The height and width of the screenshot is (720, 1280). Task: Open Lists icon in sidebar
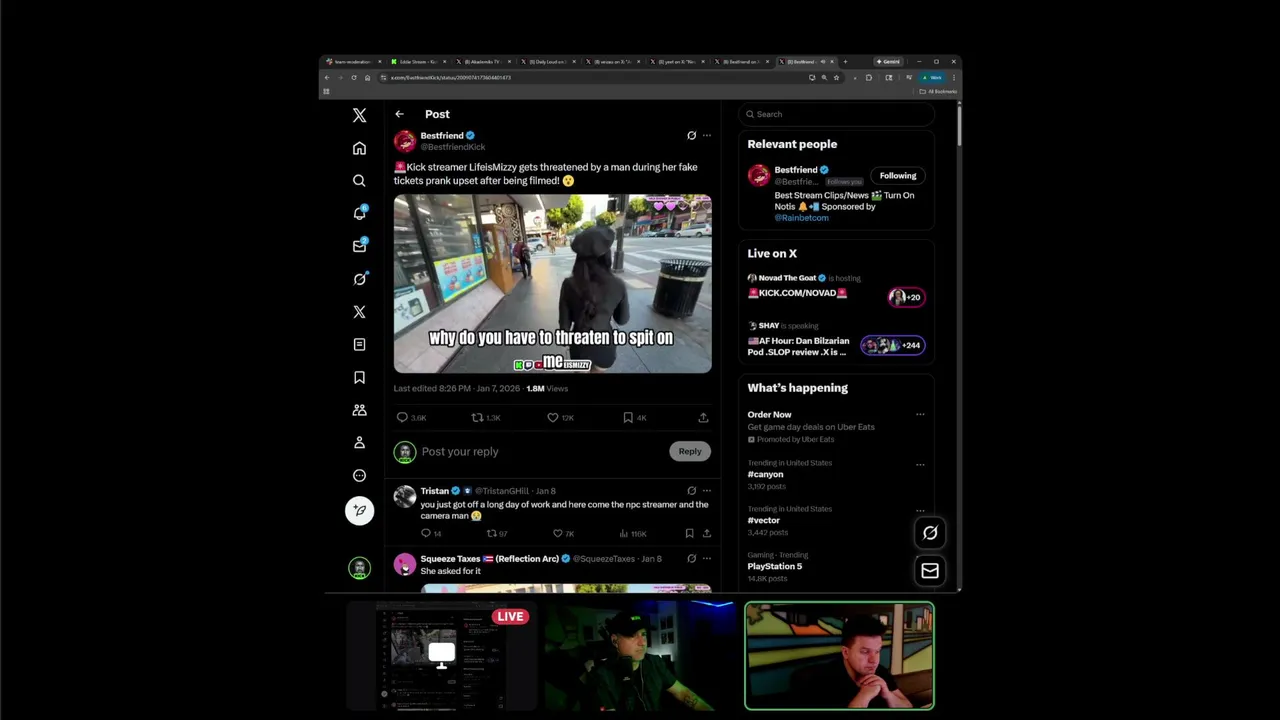(359, 344)
